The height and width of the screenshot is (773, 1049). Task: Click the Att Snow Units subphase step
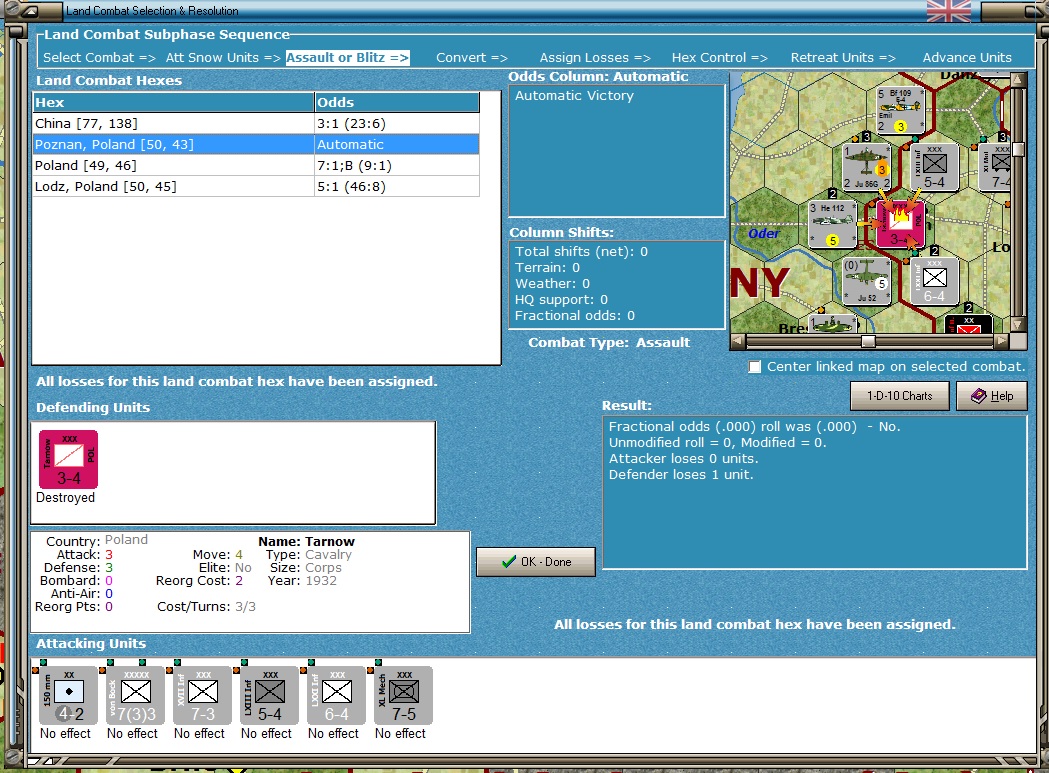[223, 58]
